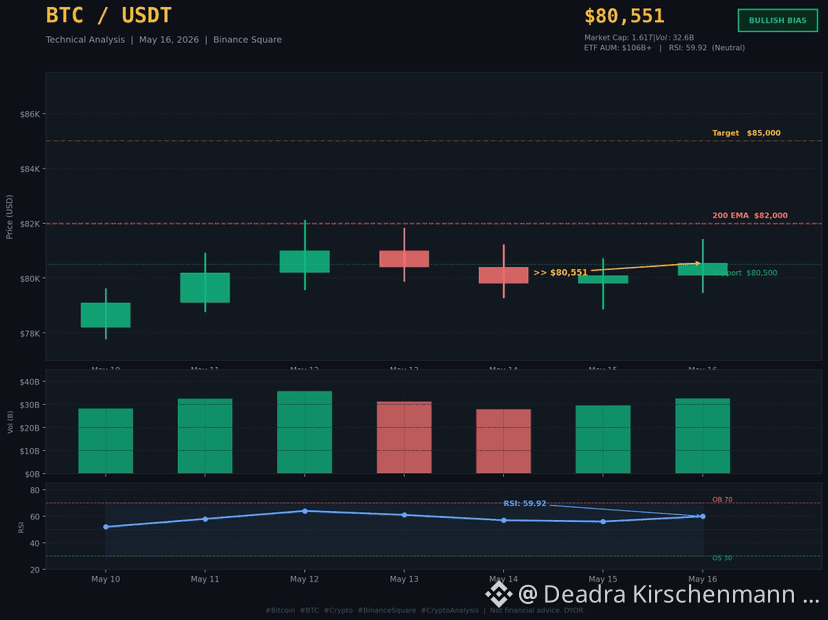Click the 200 EMA $82,000 line label

click(x=750, y=215)
